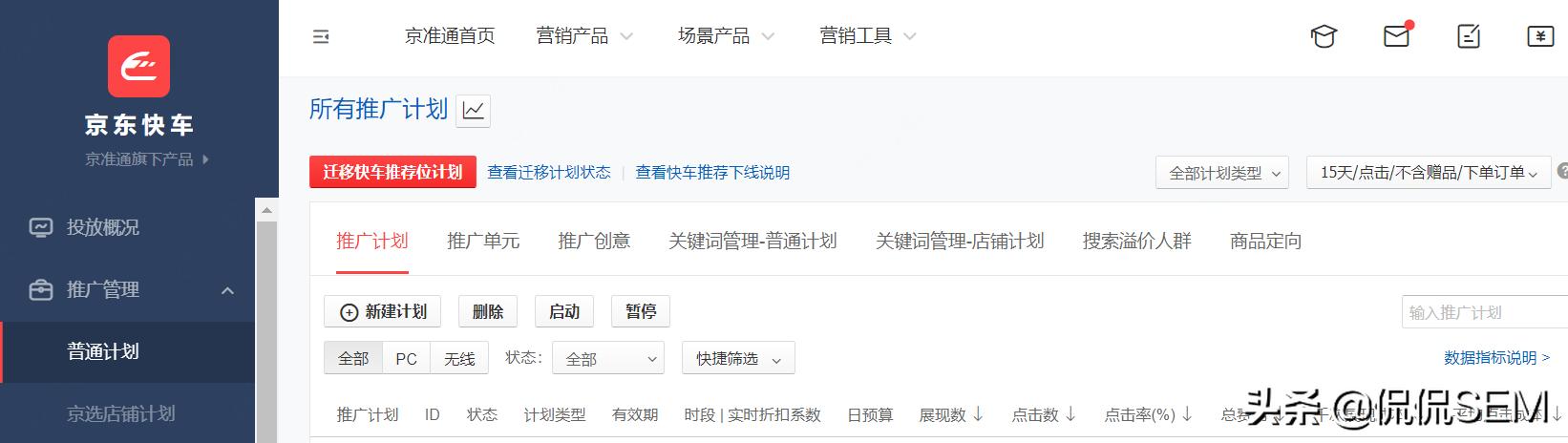Sort by 展现数 descending arrow
Image resolution: width=1568 pixels, height=443 pixels.
978,414
